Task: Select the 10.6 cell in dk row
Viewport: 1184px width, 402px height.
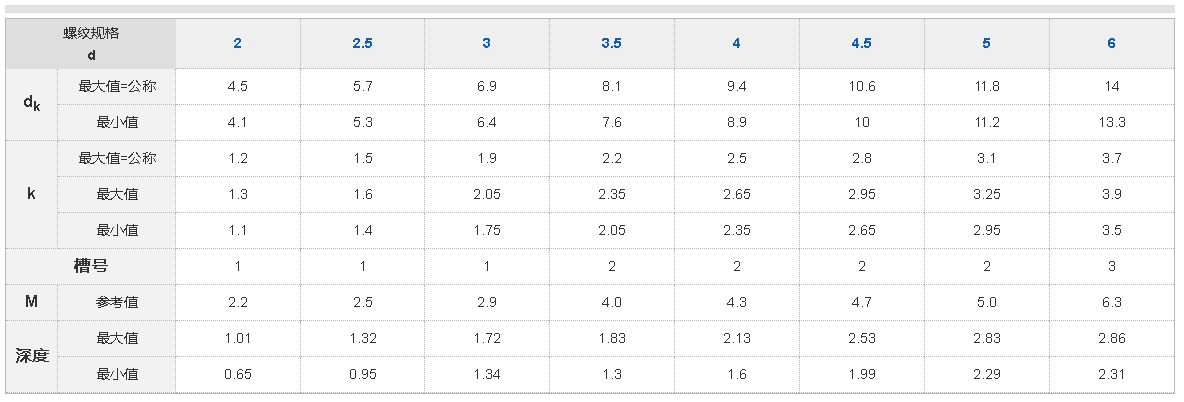Action: click(861, 86)
